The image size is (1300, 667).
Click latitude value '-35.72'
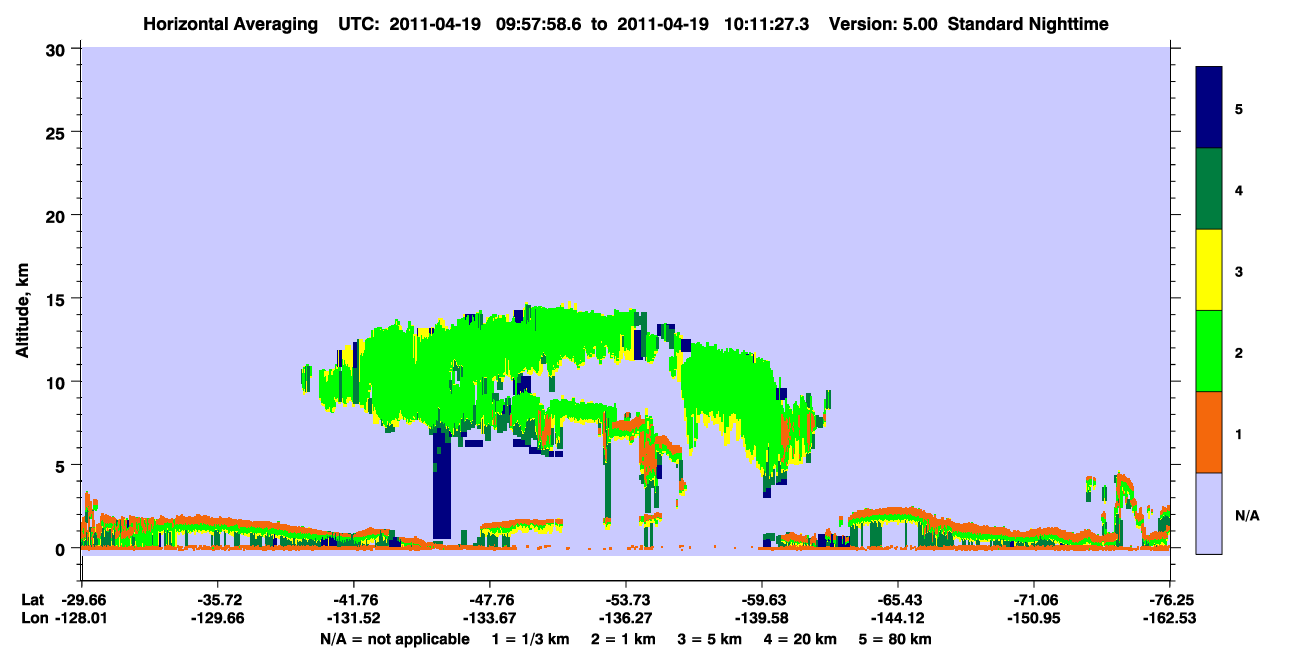217,599
